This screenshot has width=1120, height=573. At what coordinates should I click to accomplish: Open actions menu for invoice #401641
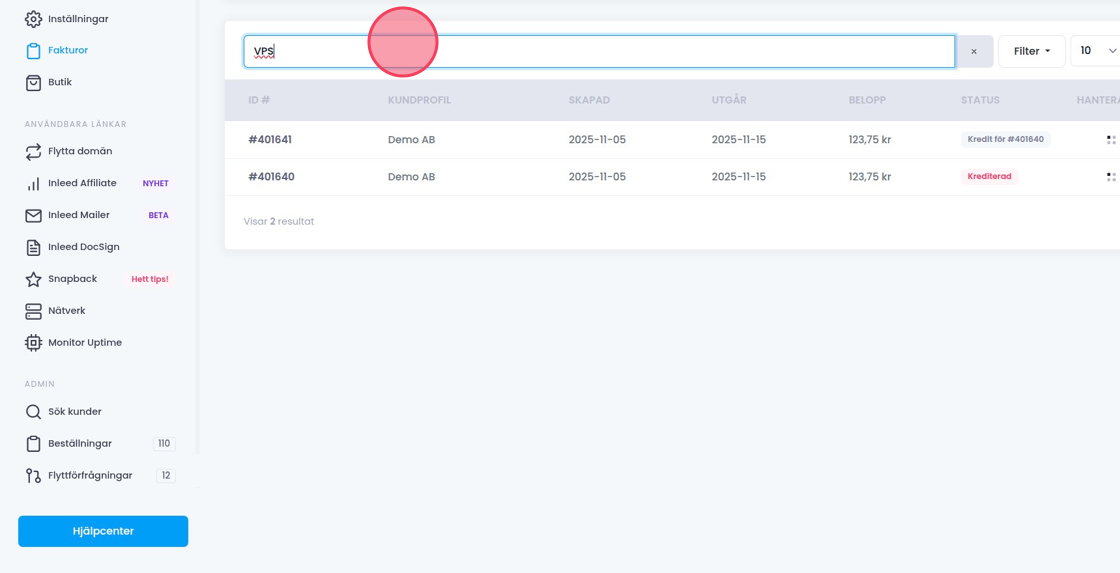[x=1110, y=140]
